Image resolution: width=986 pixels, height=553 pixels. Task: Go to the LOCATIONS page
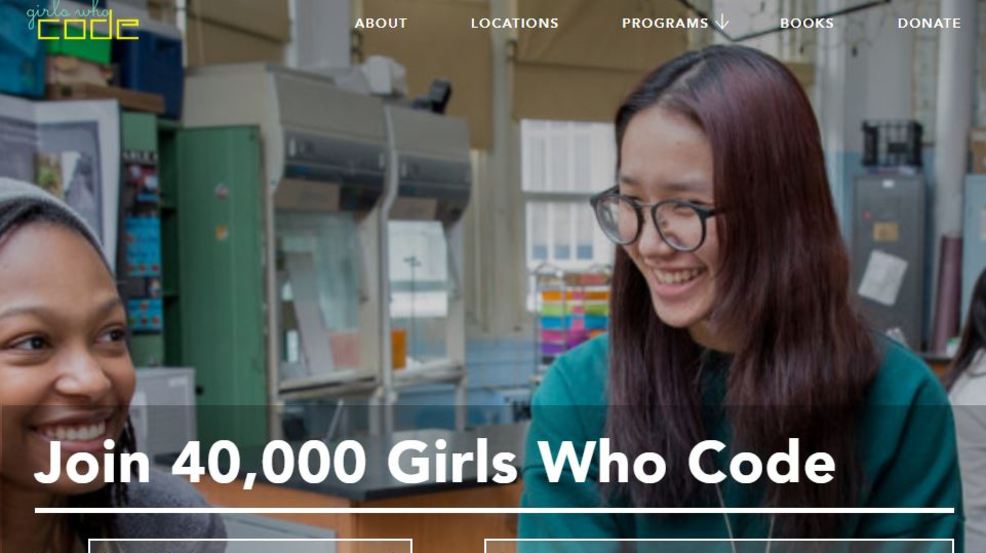click(x=514, y=23)
